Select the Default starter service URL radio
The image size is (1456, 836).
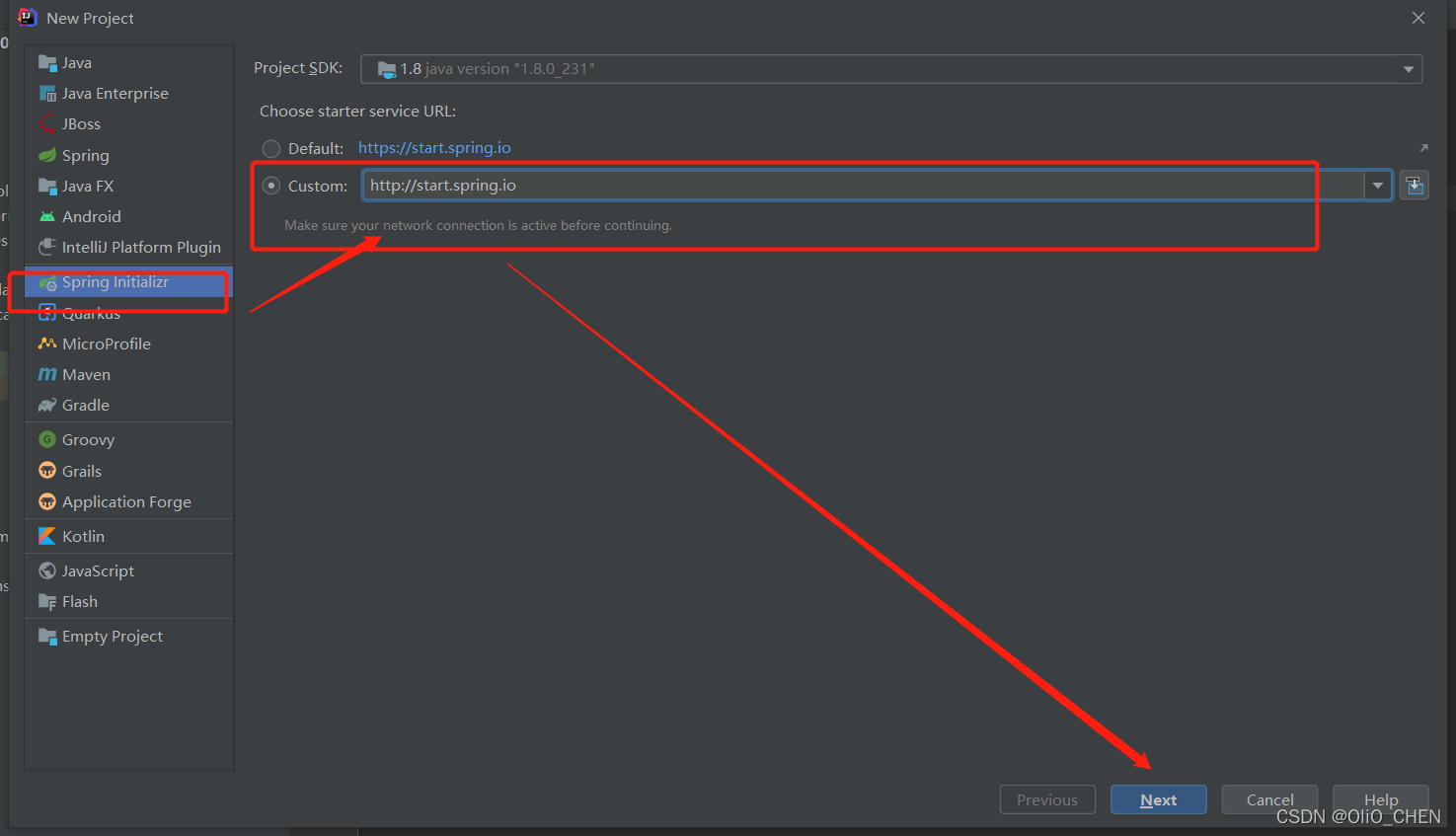coord(271,148)
